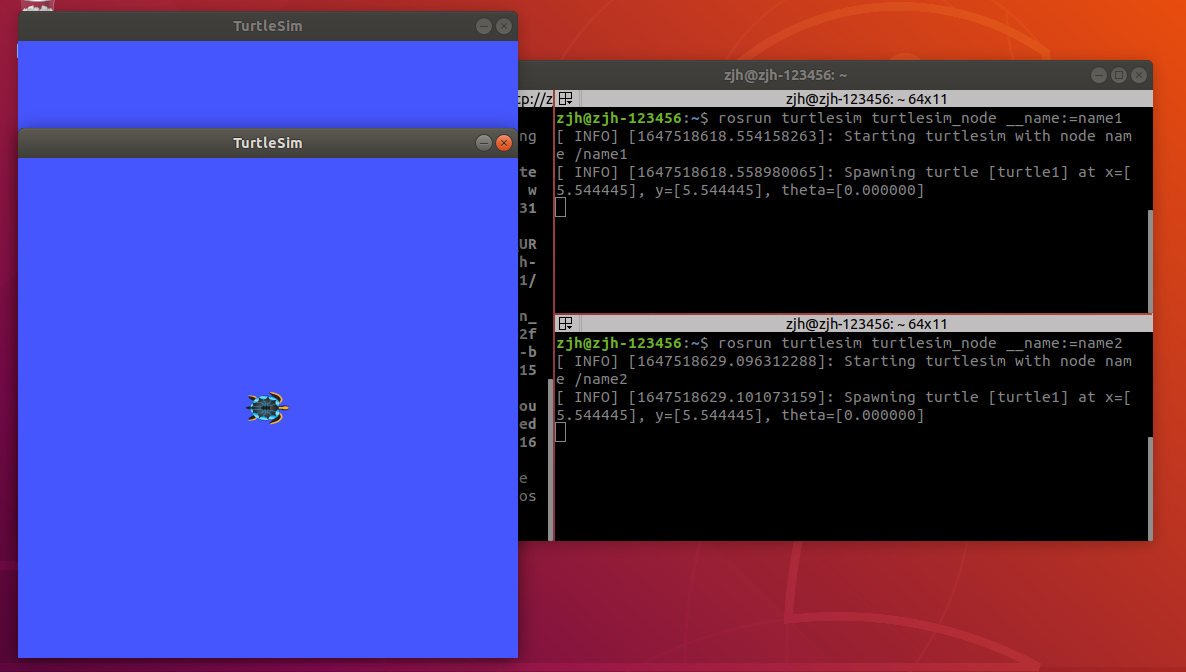Minimize the front TurtleSim window
Screen dimensions: 1186x672
[484, 143]
